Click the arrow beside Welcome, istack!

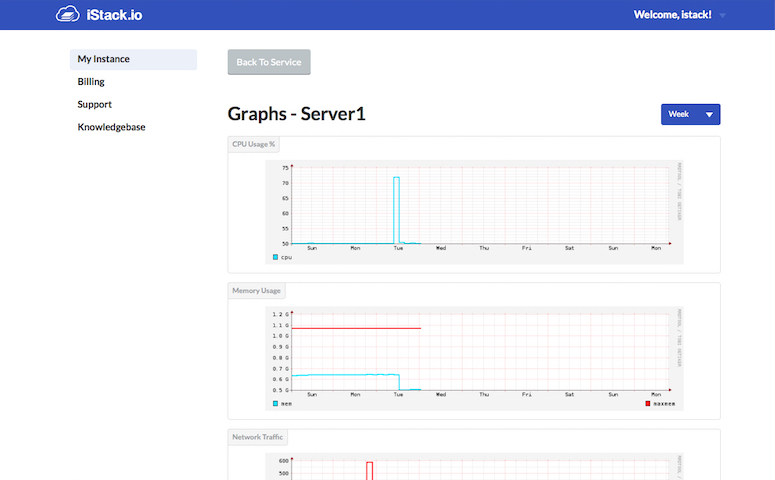click(722, 15)
